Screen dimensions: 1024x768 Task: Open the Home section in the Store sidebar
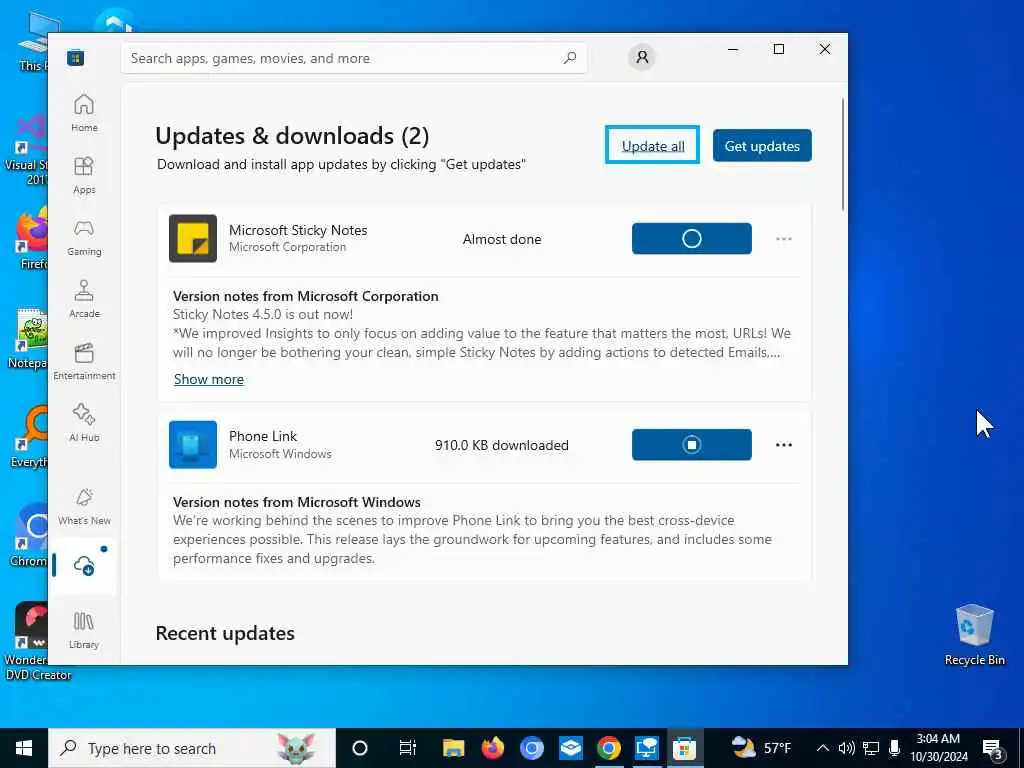[84, 113]
